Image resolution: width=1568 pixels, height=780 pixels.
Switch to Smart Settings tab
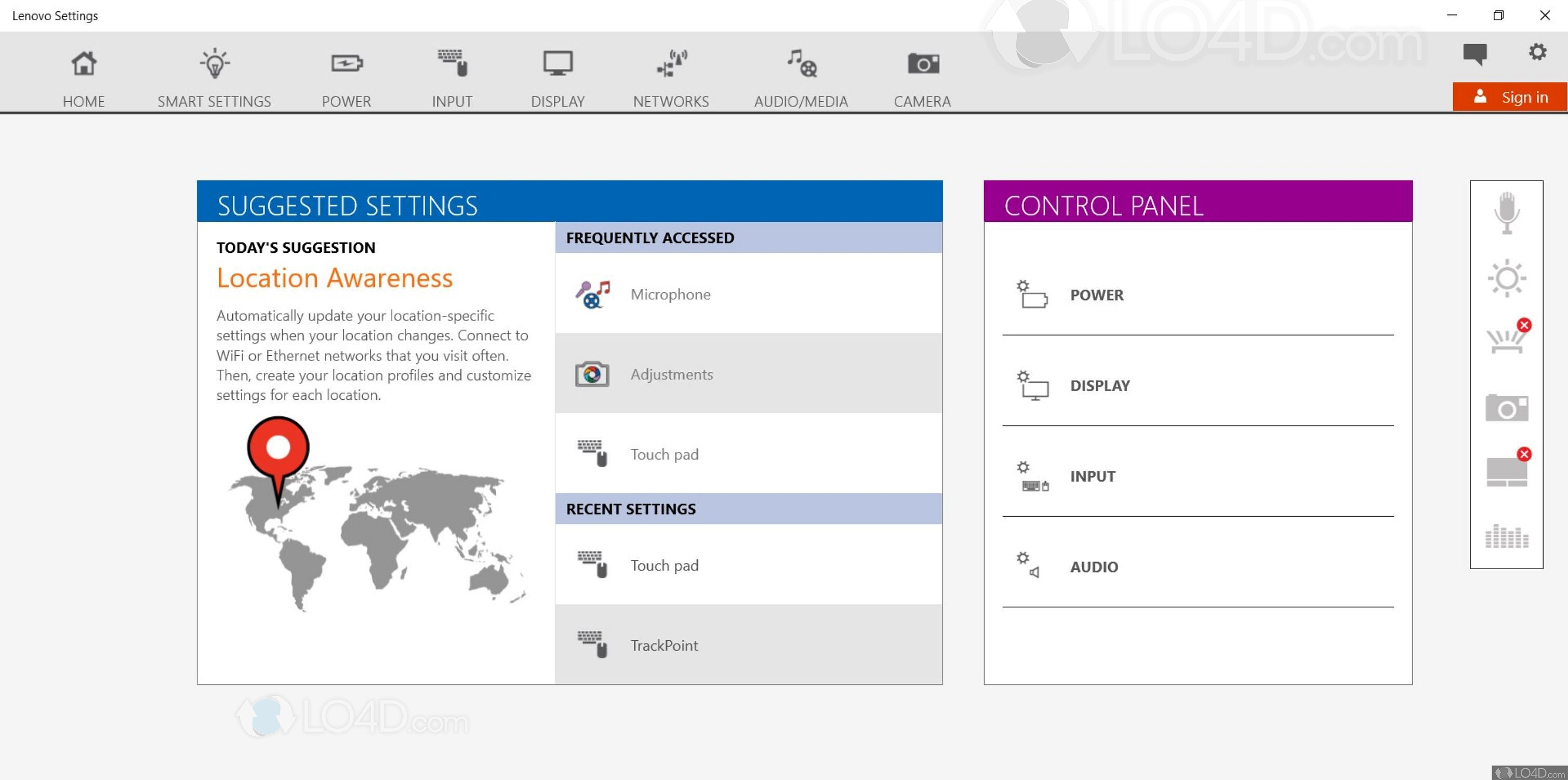(x=214, y=78)
